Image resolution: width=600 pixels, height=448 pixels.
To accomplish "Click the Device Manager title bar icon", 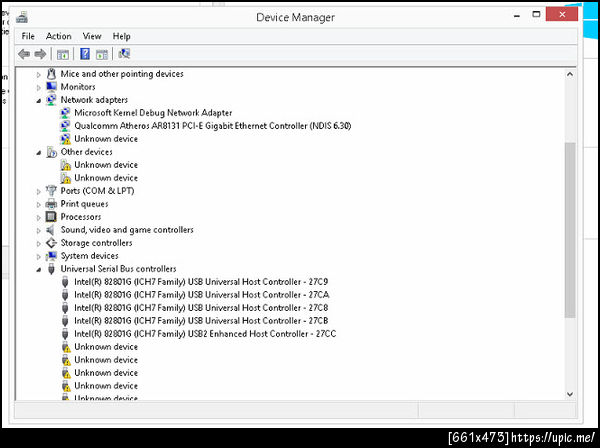I will tap(22, 17).
